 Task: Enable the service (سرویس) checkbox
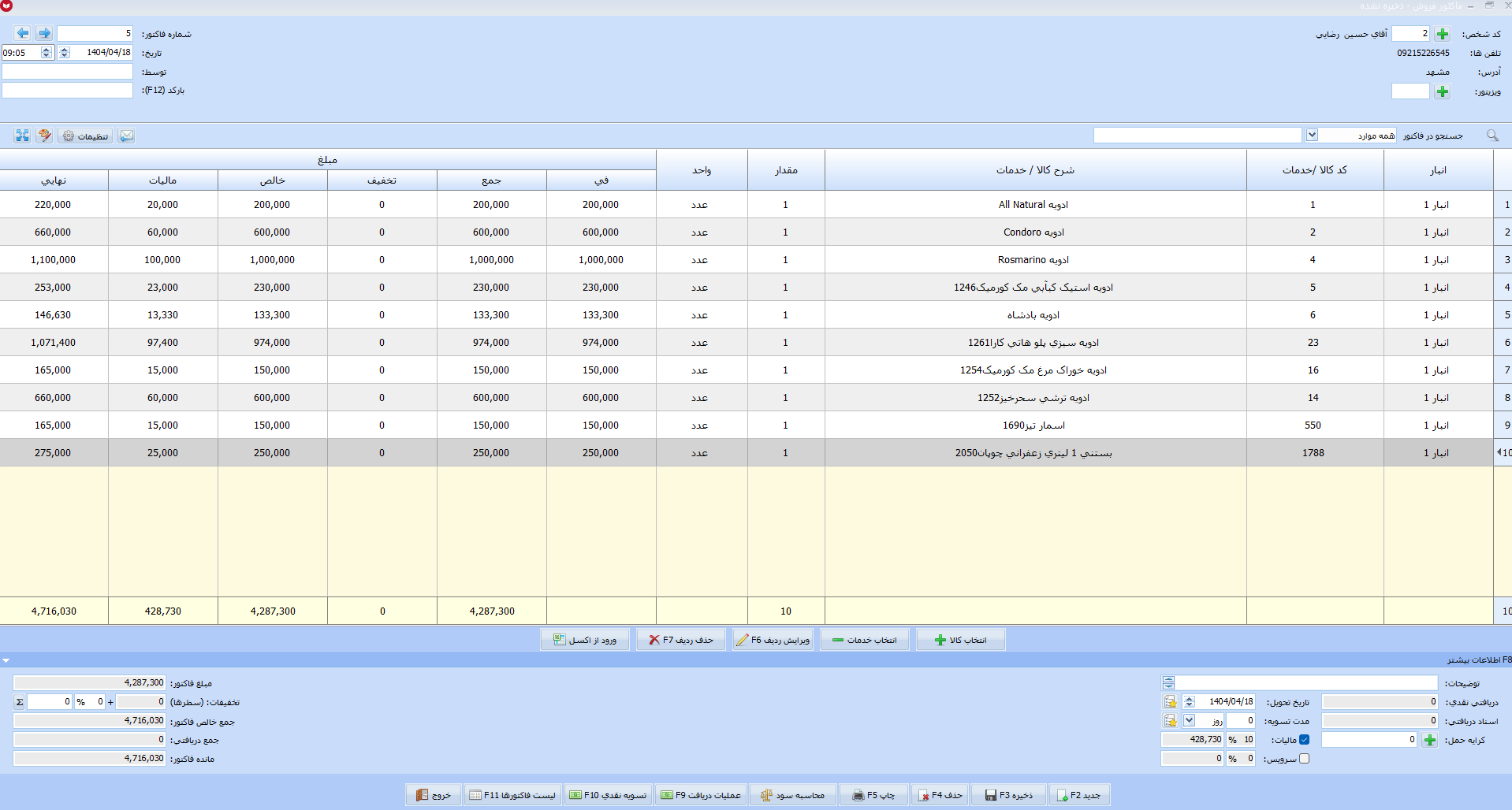[1304, 759]
